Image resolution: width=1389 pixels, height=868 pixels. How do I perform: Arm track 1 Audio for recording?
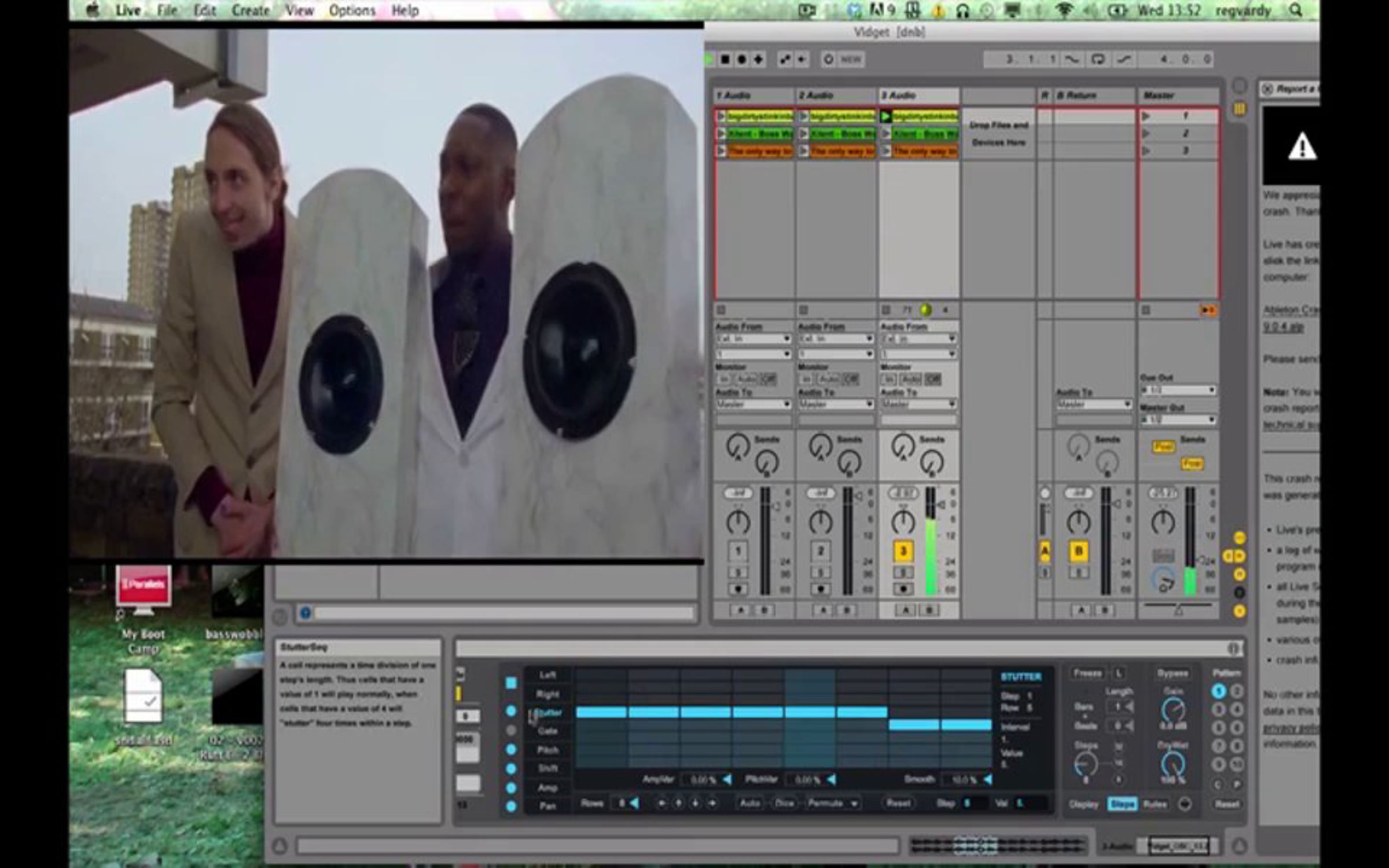coord(738,590)
